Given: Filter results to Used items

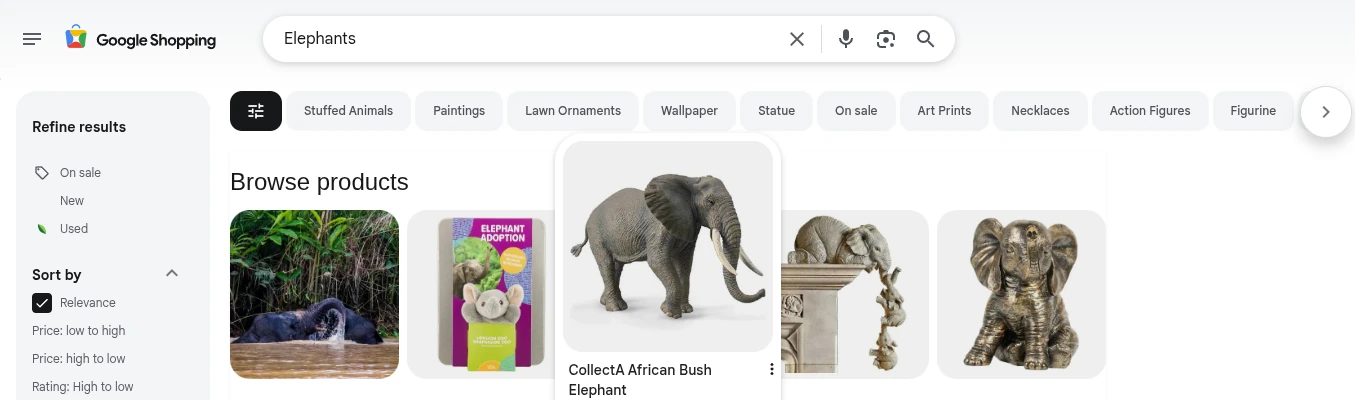Looking at the screenshot, I should 74,229.
